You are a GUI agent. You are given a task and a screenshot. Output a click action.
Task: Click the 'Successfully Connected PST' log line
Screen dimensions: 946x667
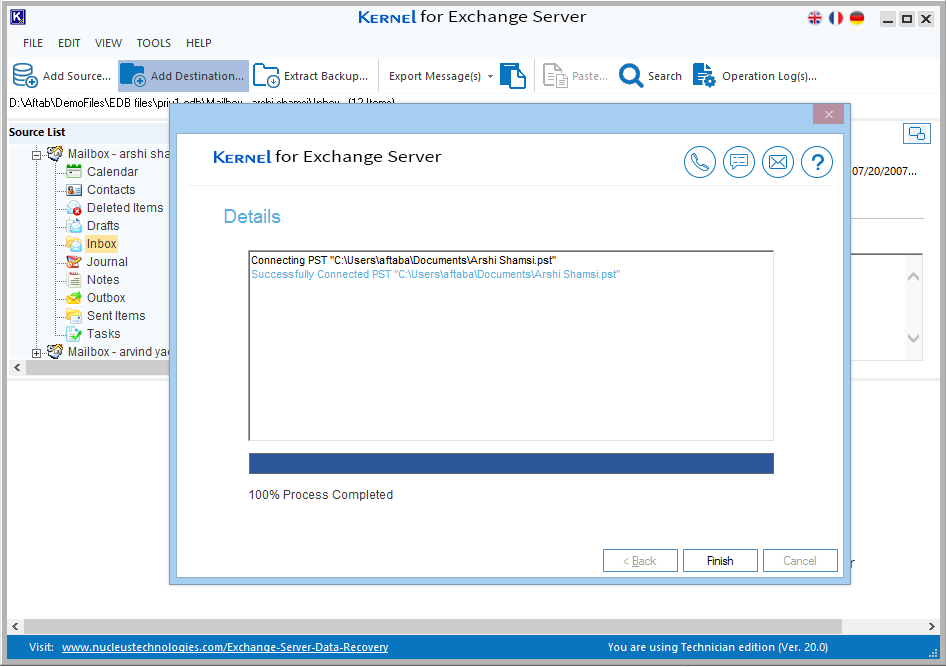435,274
